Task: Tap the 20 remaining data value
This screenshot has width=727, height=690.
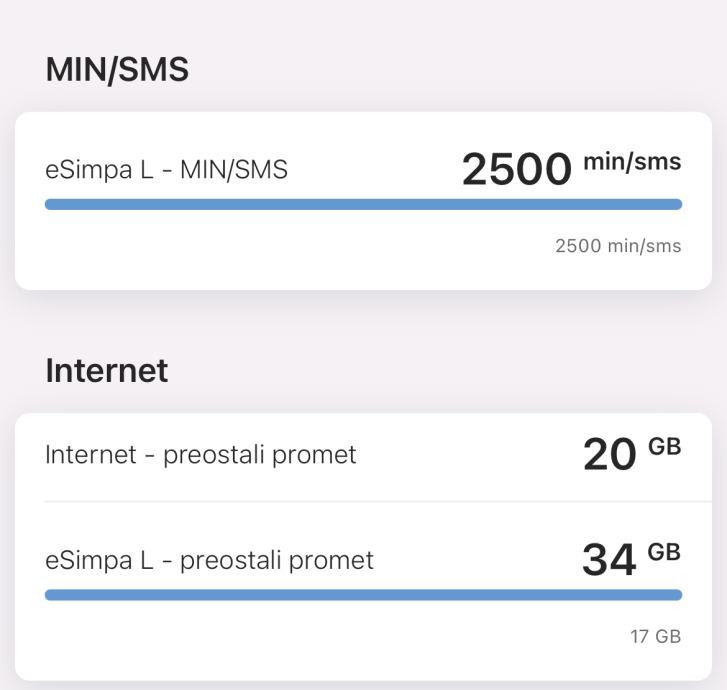Action: coord(609,456)
